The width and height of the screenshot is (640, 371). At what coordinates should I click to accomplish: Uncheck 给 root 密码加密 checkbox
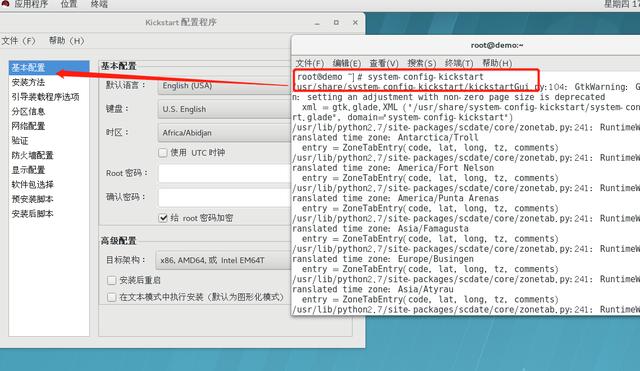click(x=163, y=218)
